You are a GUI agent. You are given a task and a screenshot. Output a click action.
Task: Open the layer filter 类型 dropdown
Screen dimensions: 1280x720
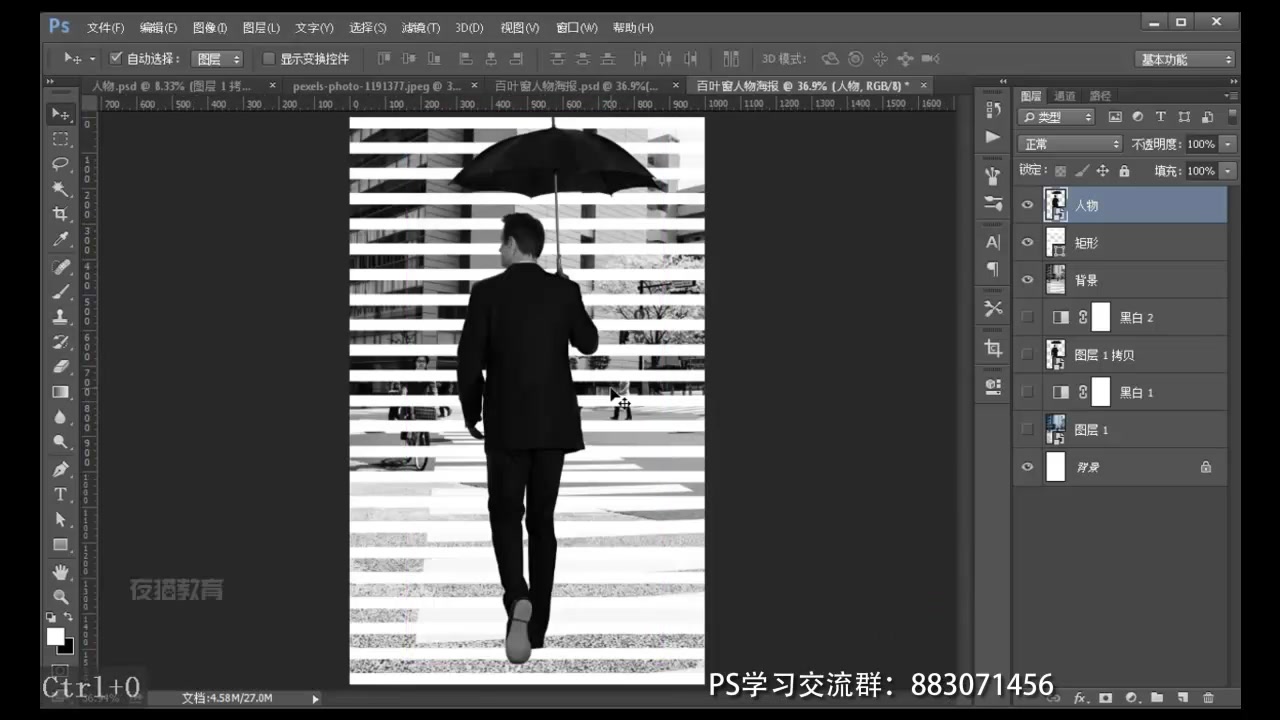1057,117
